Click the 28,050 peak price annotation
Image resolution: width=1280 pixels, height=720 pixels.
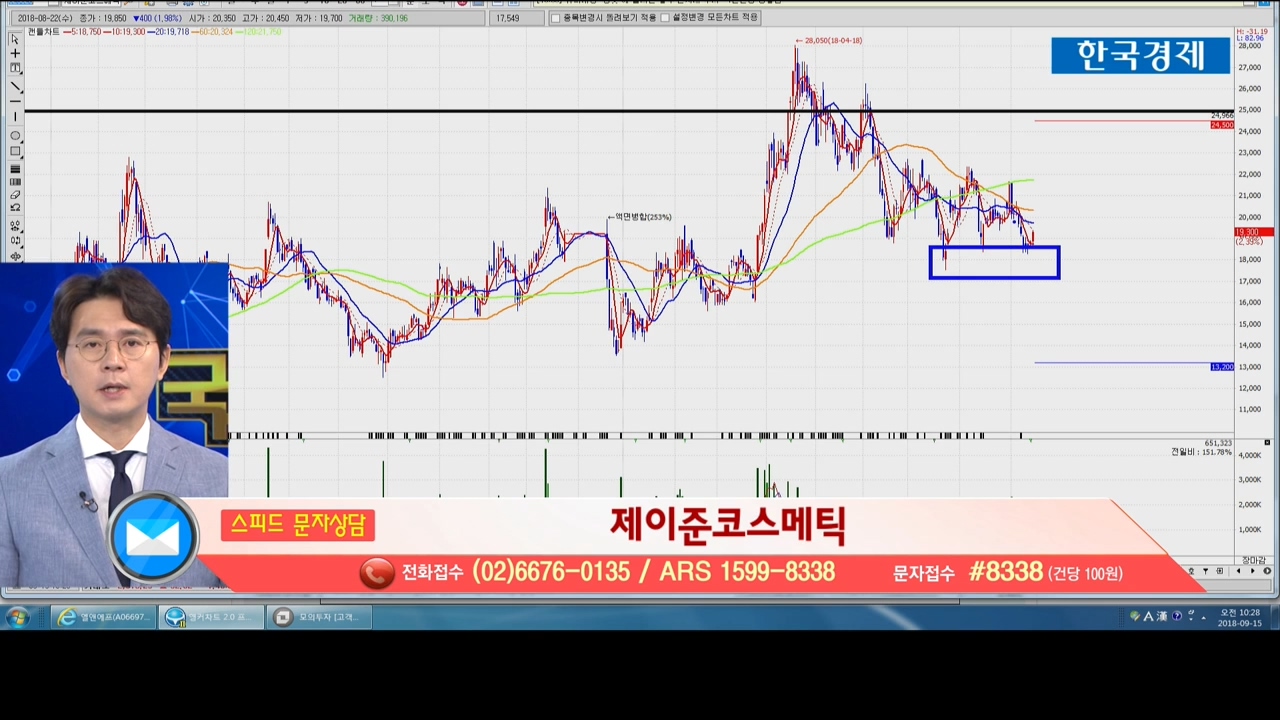click(x=832, y=41)
